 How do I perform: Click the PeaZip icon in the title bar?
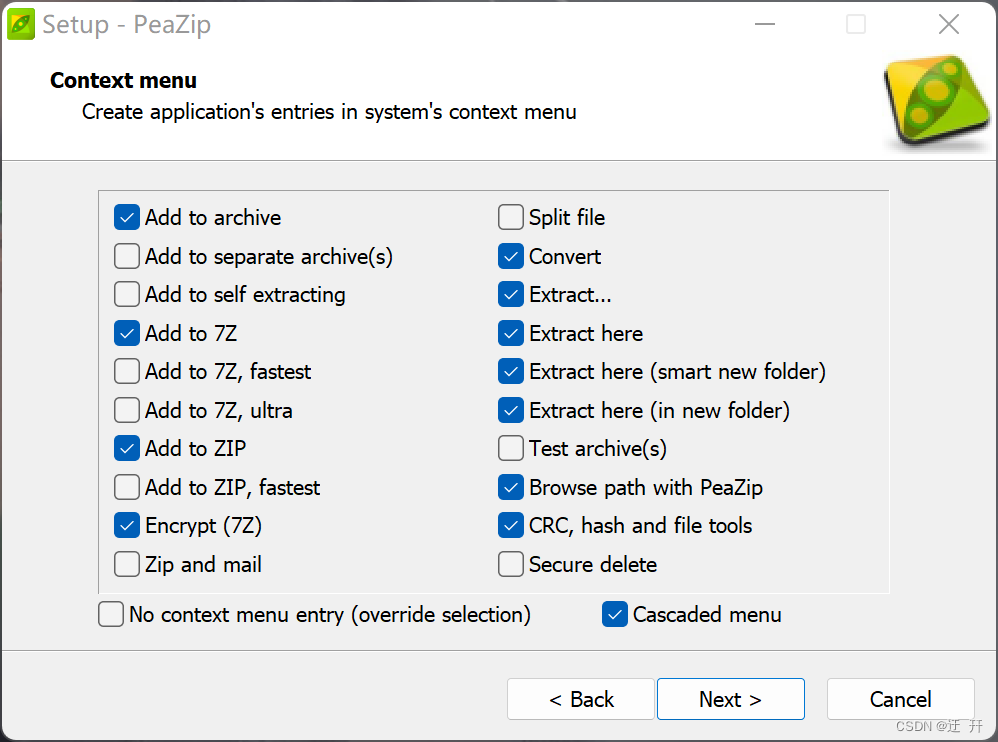20,23
